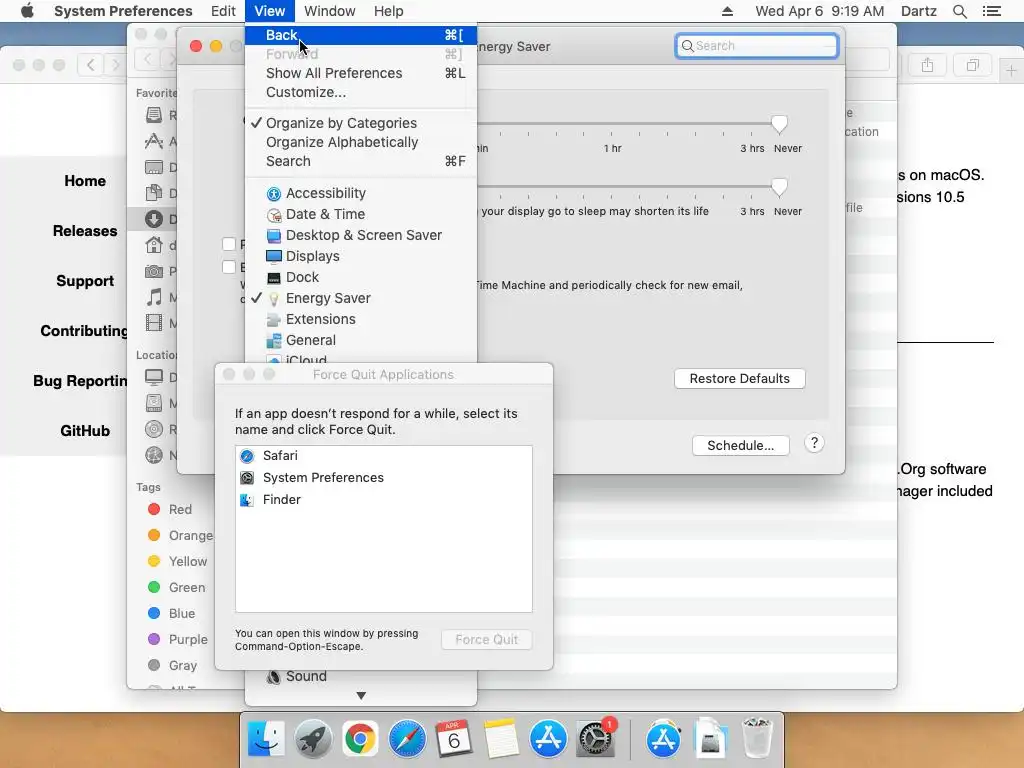Choose Show All Preferences
The height and width of the screenshot is (768, 1024).
click(x=361, y=73)
